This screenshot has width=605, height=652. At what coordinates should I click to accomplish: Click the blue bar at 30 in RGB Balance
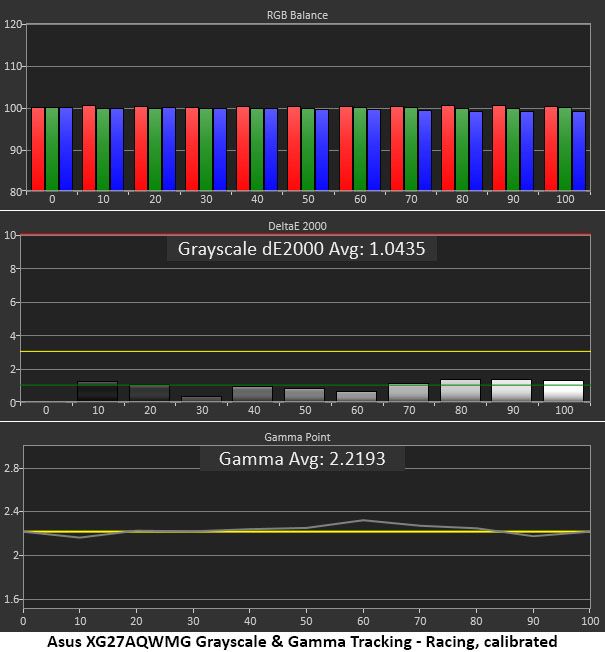click(x=220, y=149)
